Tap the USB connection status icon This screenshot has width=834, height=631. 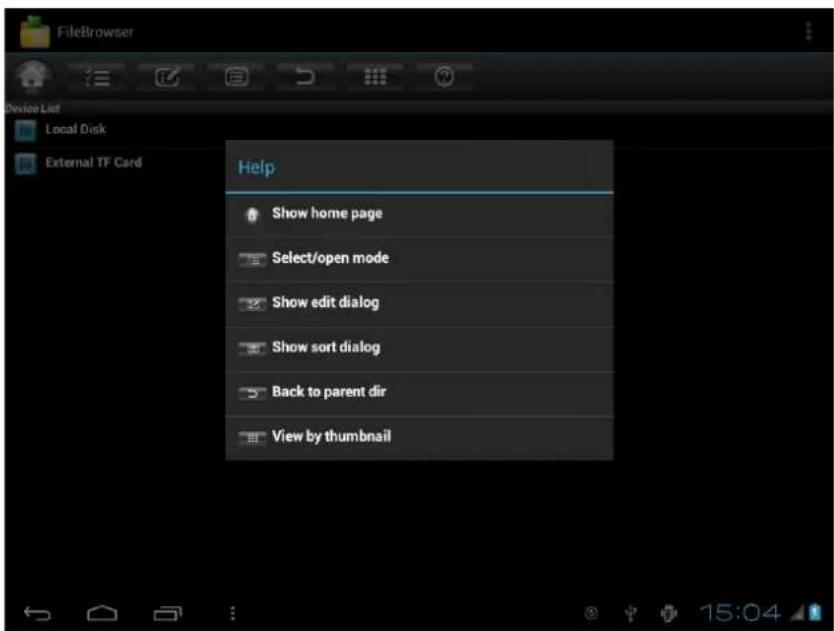pyautogui.click(x=631, y=613)
